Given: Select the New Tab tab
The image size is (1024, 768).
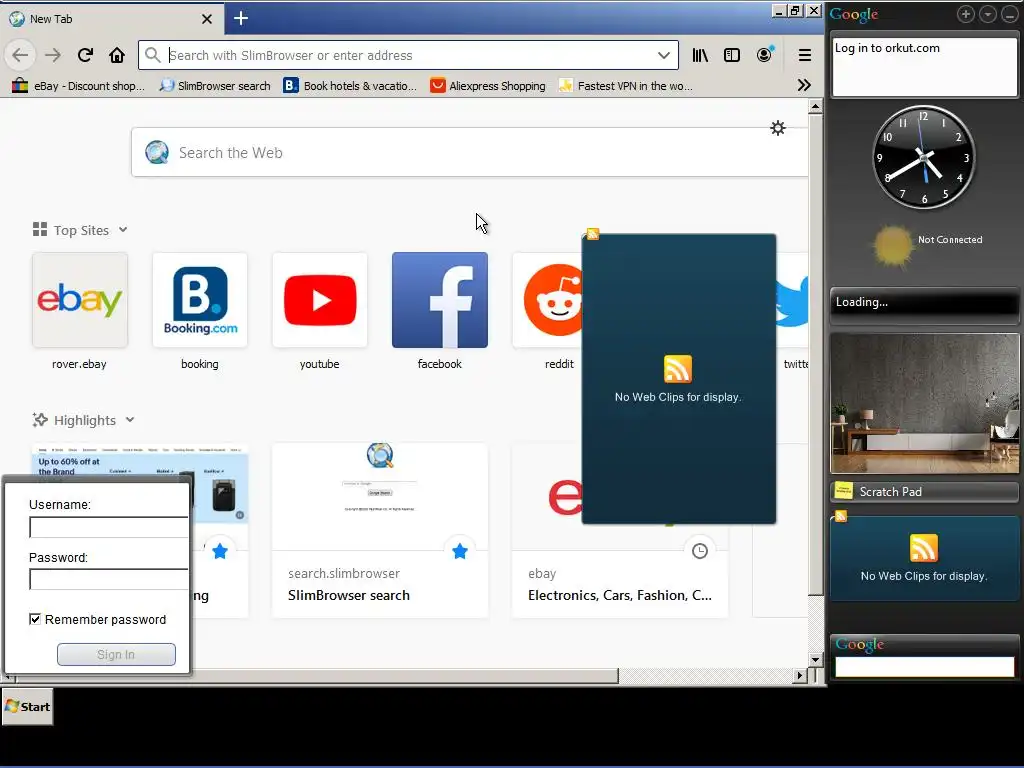Looking at the screenshot, I should click(111, 19).
